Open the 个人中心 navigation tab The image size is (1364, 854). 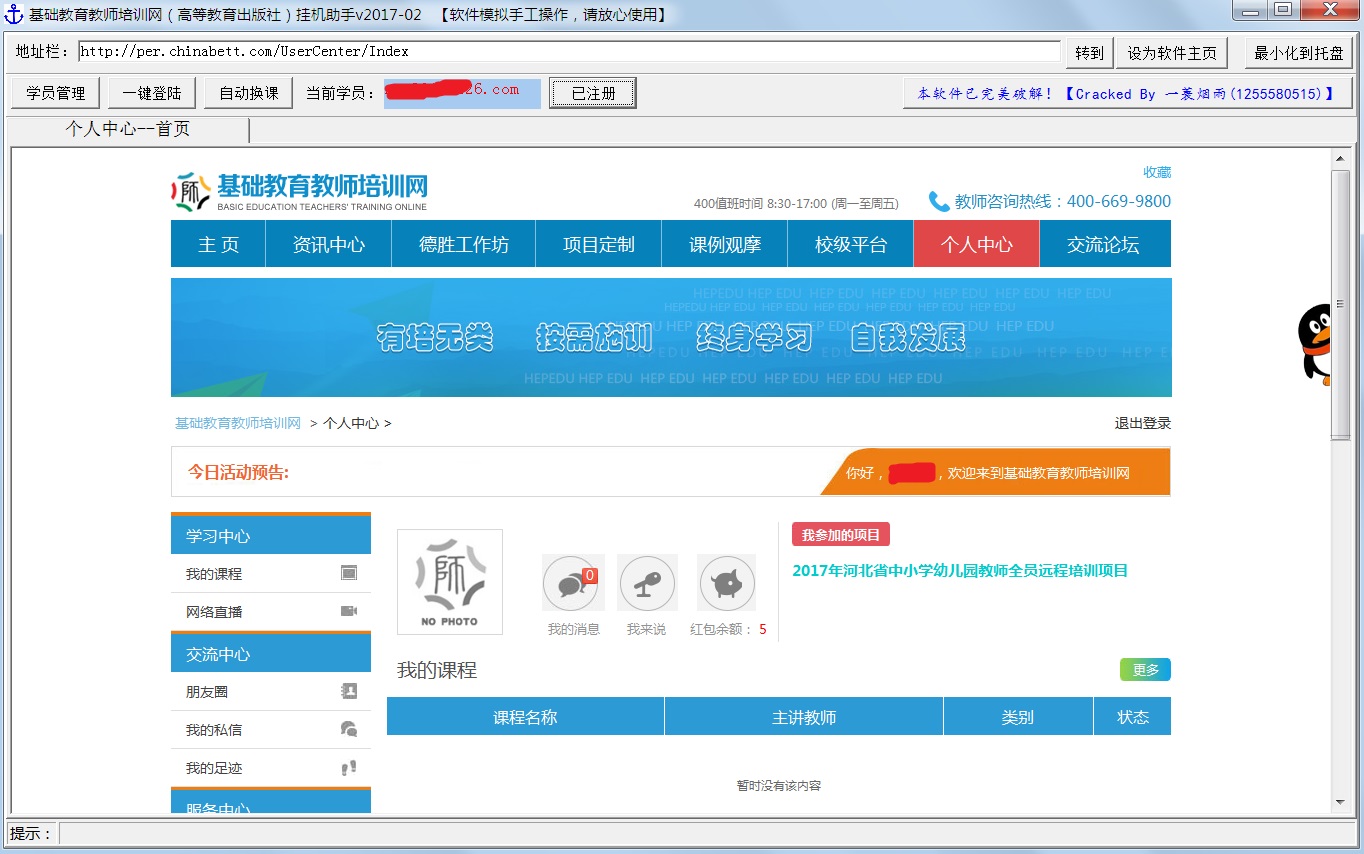coord(976,244)
